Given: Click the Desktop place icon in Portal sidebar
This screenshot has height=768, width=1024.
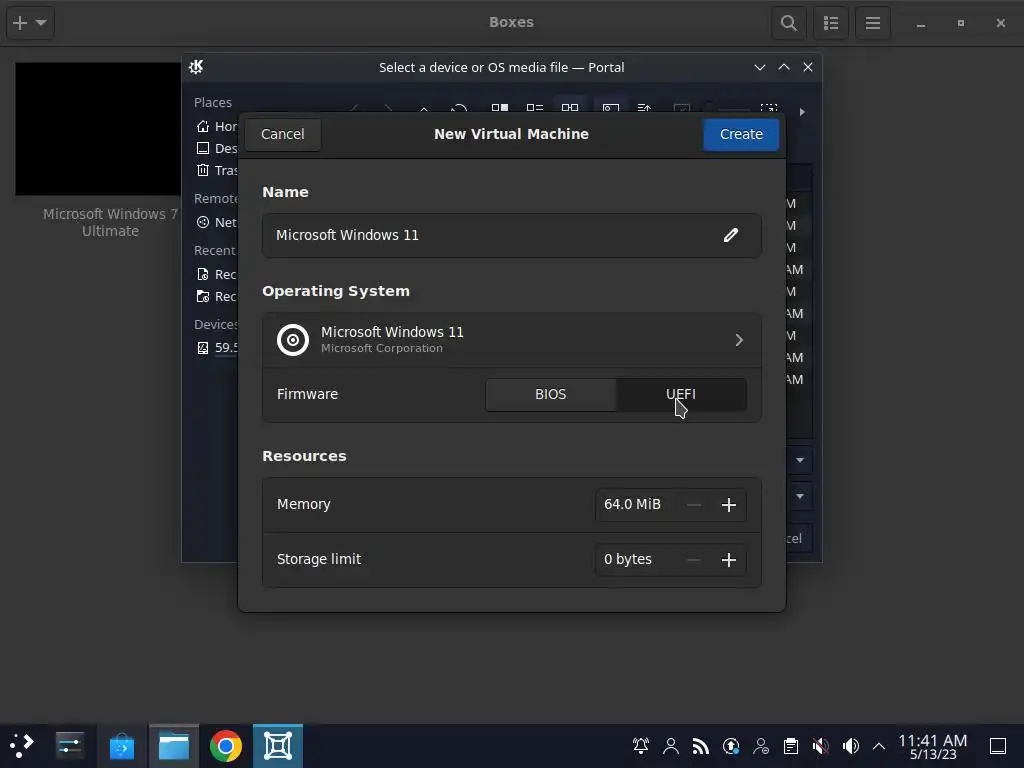Looking at the screenshot, I should point(203,148).
